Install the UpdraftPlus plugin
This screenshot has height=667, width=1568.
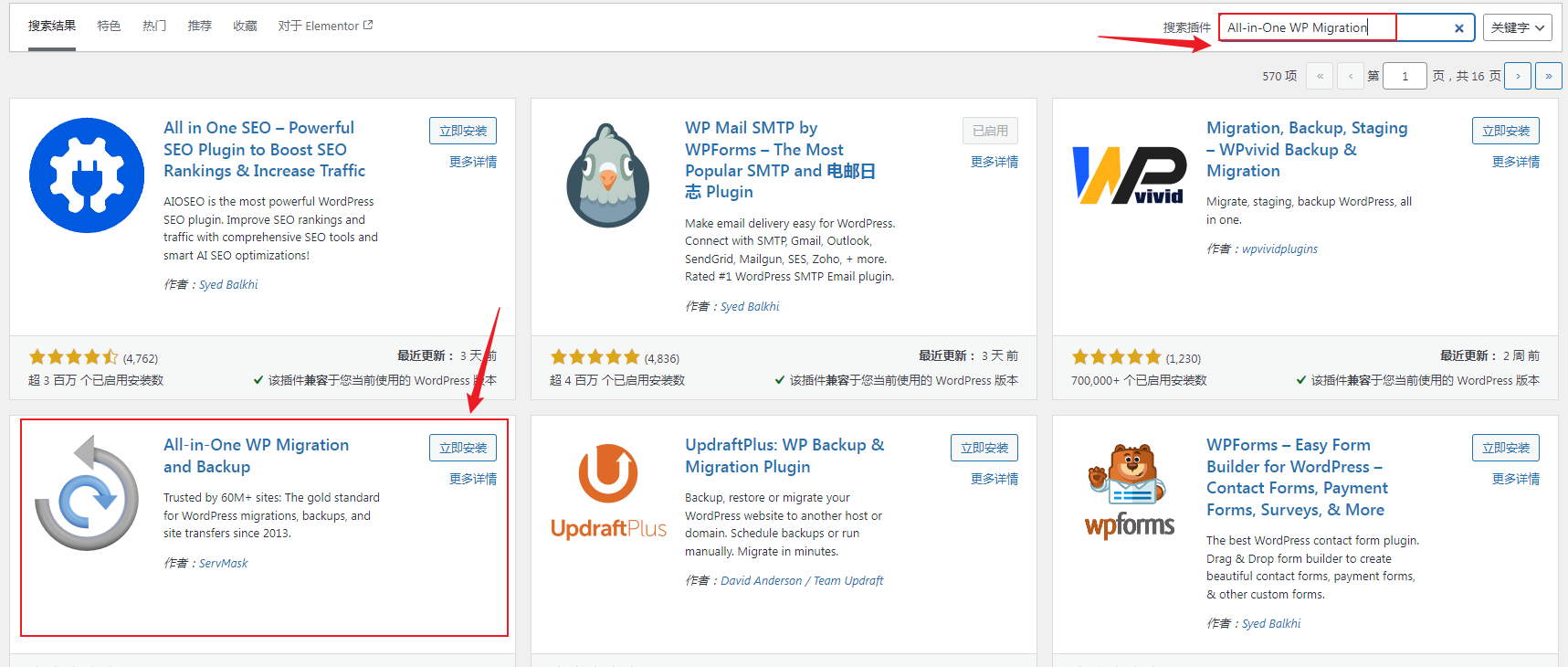click(x=984, y=448)
